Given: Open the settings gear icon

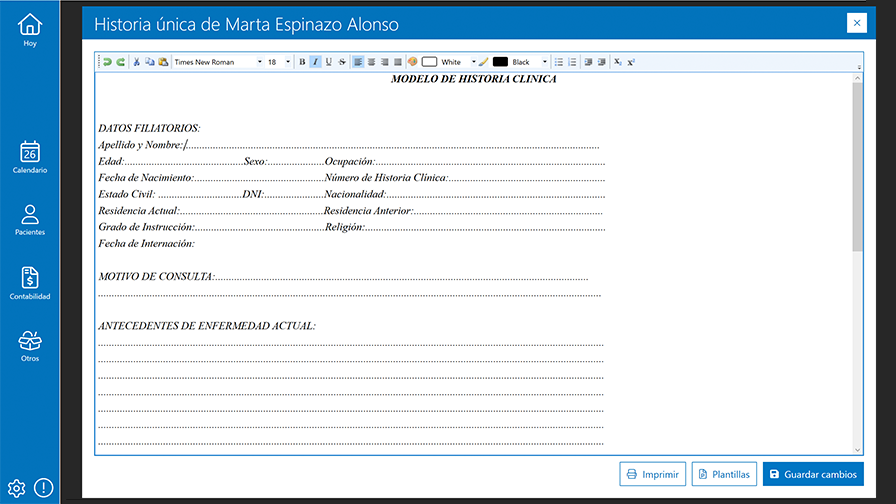Looking at the screenshot, I should click(x=16, y=488).
